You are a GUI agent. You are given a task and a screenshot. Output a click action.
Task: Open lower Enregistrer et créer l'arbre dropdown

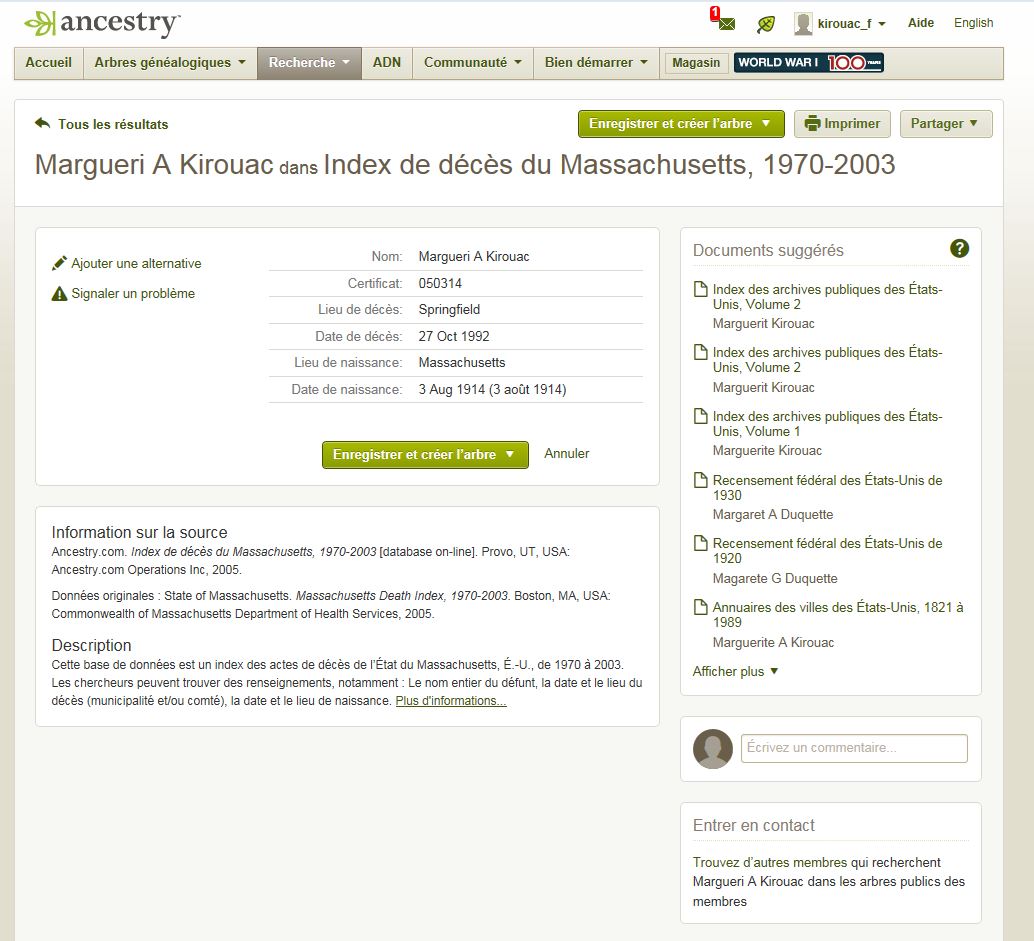click(x=425, y=455)
